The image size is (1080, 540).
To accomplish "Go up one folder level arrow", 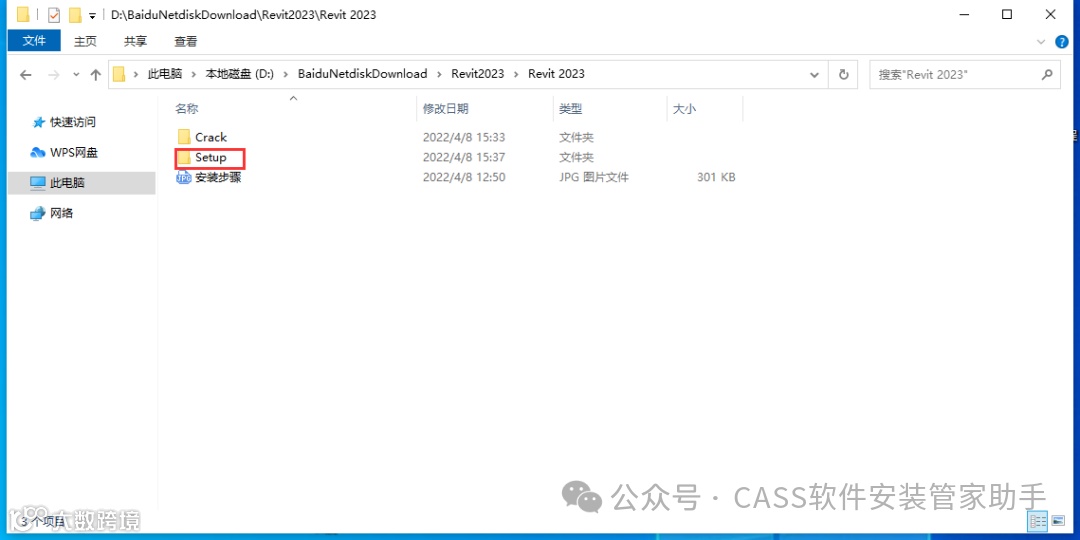I will (x=96, y=75).
